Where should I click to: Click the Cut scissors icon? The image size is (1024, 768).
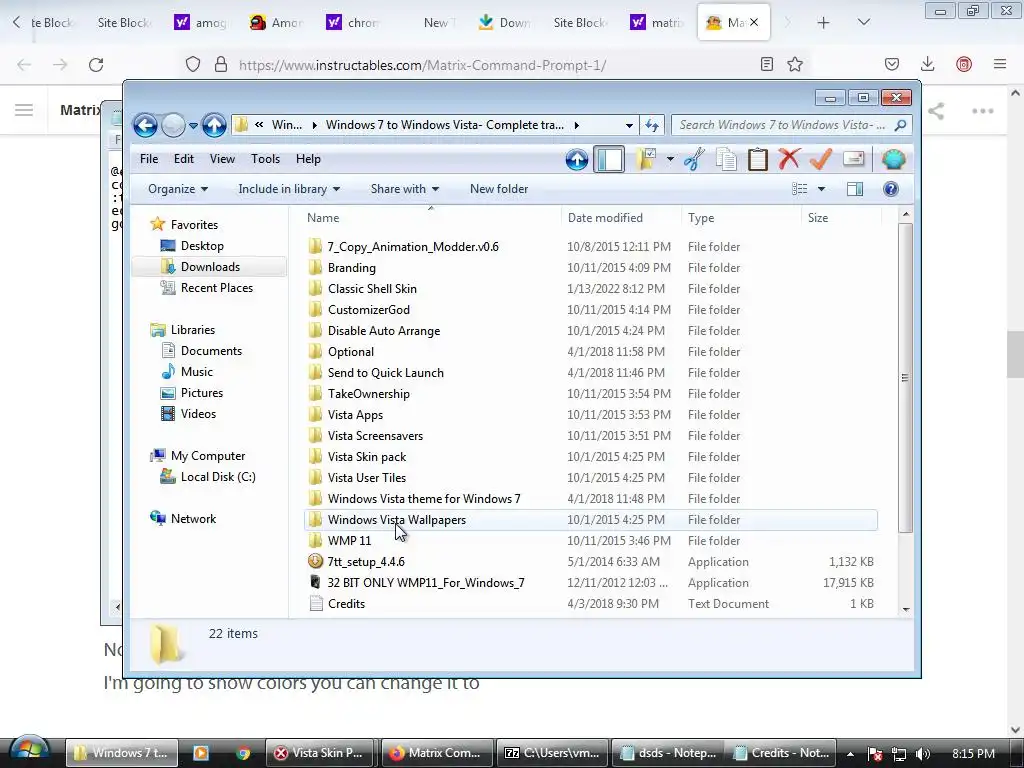point(694,159)
